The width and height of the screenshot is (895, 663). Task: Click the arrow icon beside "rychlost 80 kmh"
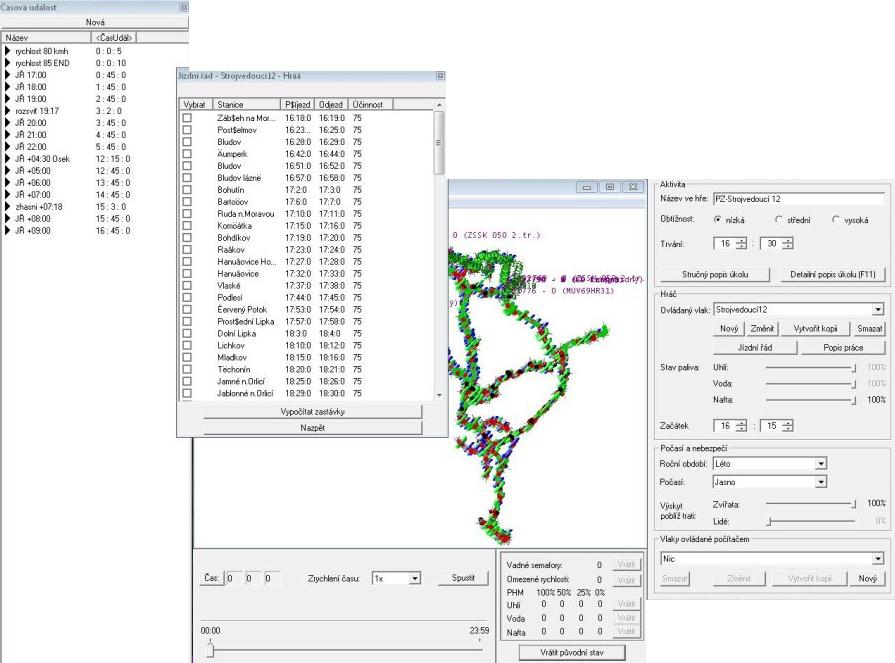tap(9, 49)
